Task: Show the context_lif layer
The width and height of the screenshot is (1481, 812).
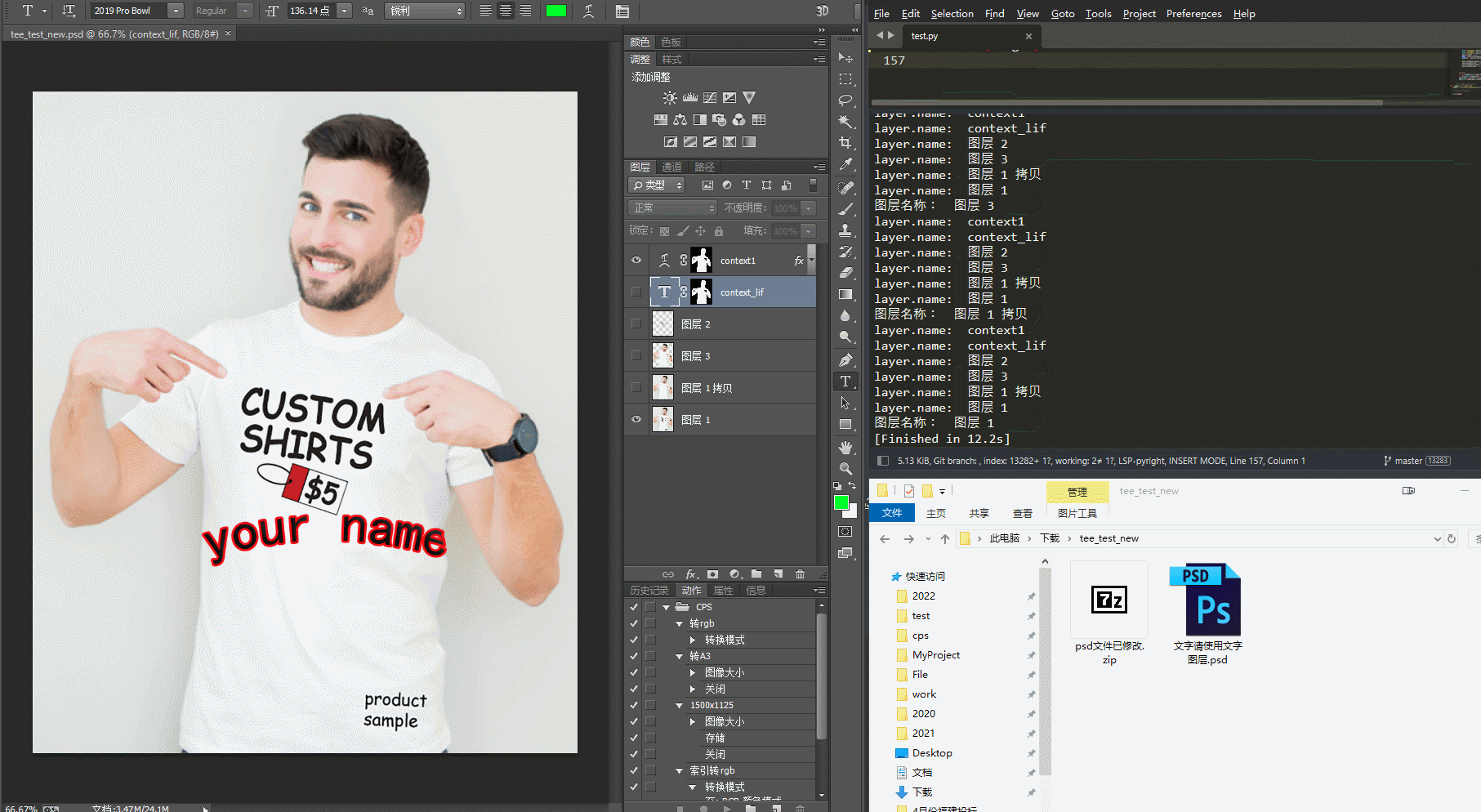Action: point(636,292)
